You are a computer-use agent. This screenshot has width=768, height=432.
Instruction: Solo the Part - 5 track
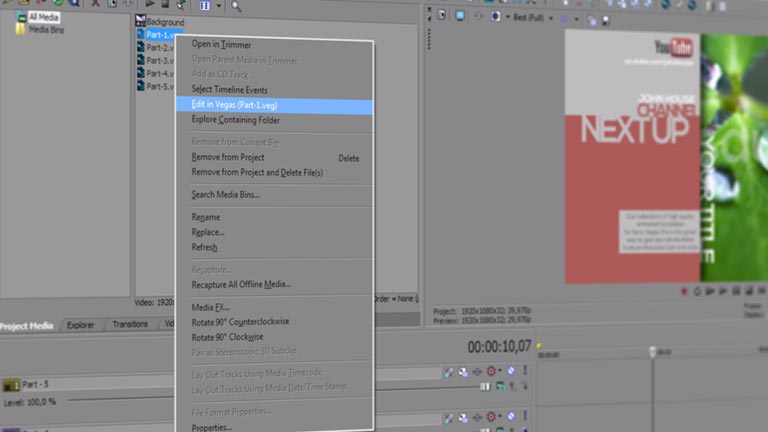(525, 370)
